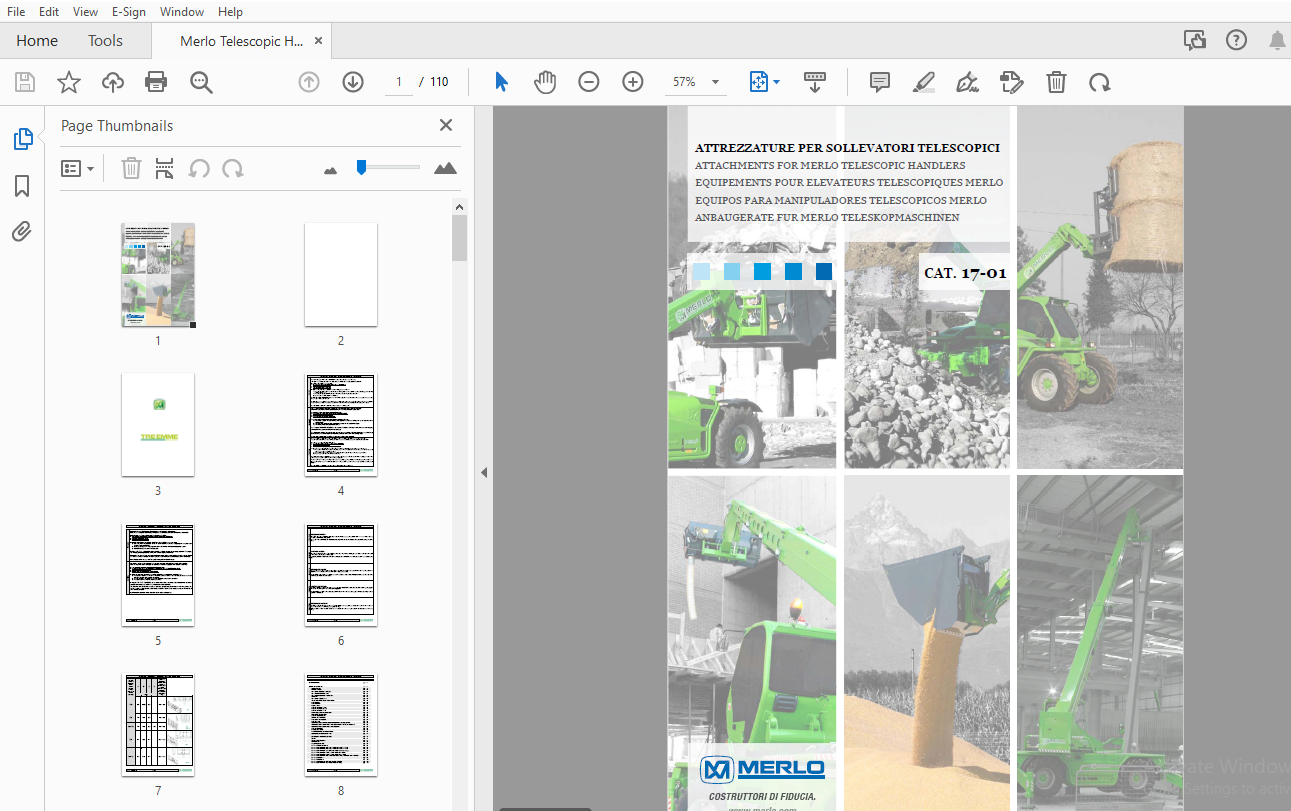
Task: Open the help question mark icon
Action: coord(1237,40)
